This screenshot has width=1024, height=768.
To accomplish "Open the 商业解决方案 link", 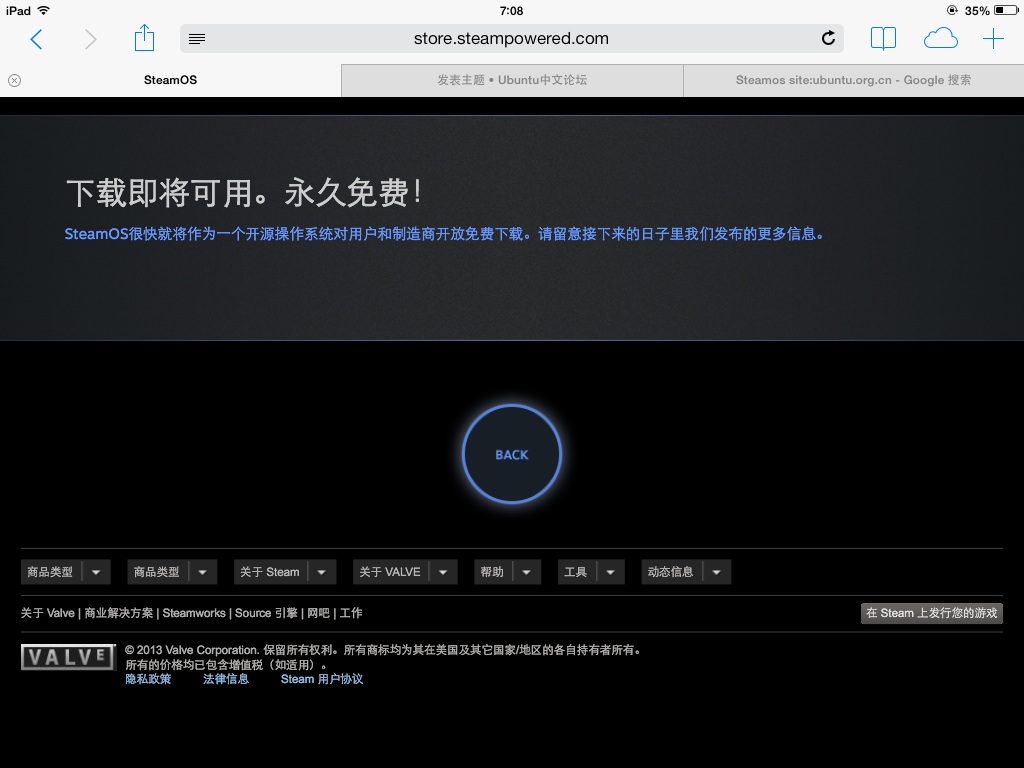I will pos(119,613).
